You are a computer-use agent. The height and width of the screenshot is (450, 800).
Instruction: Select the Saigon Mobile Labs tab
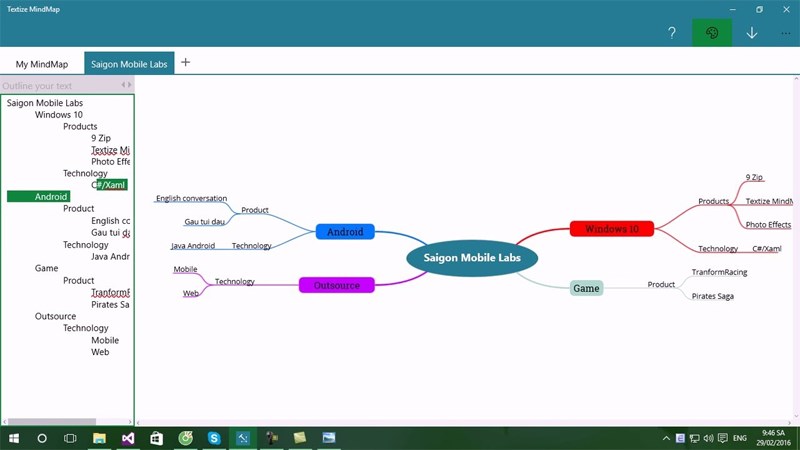click(x=129, y=63)
